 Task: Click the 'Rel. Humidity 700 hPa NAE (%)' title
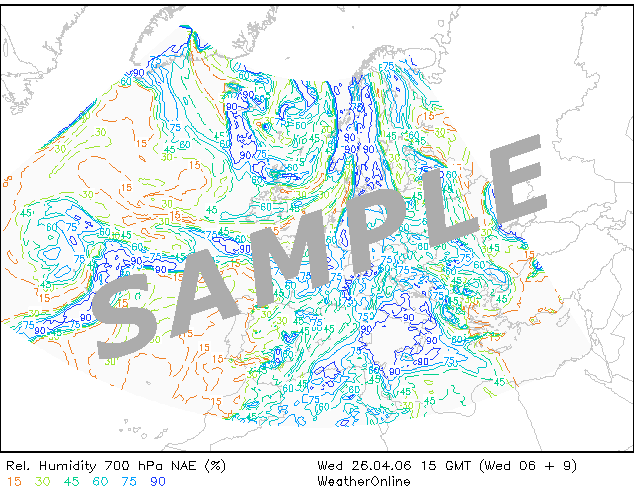point(116,466)
